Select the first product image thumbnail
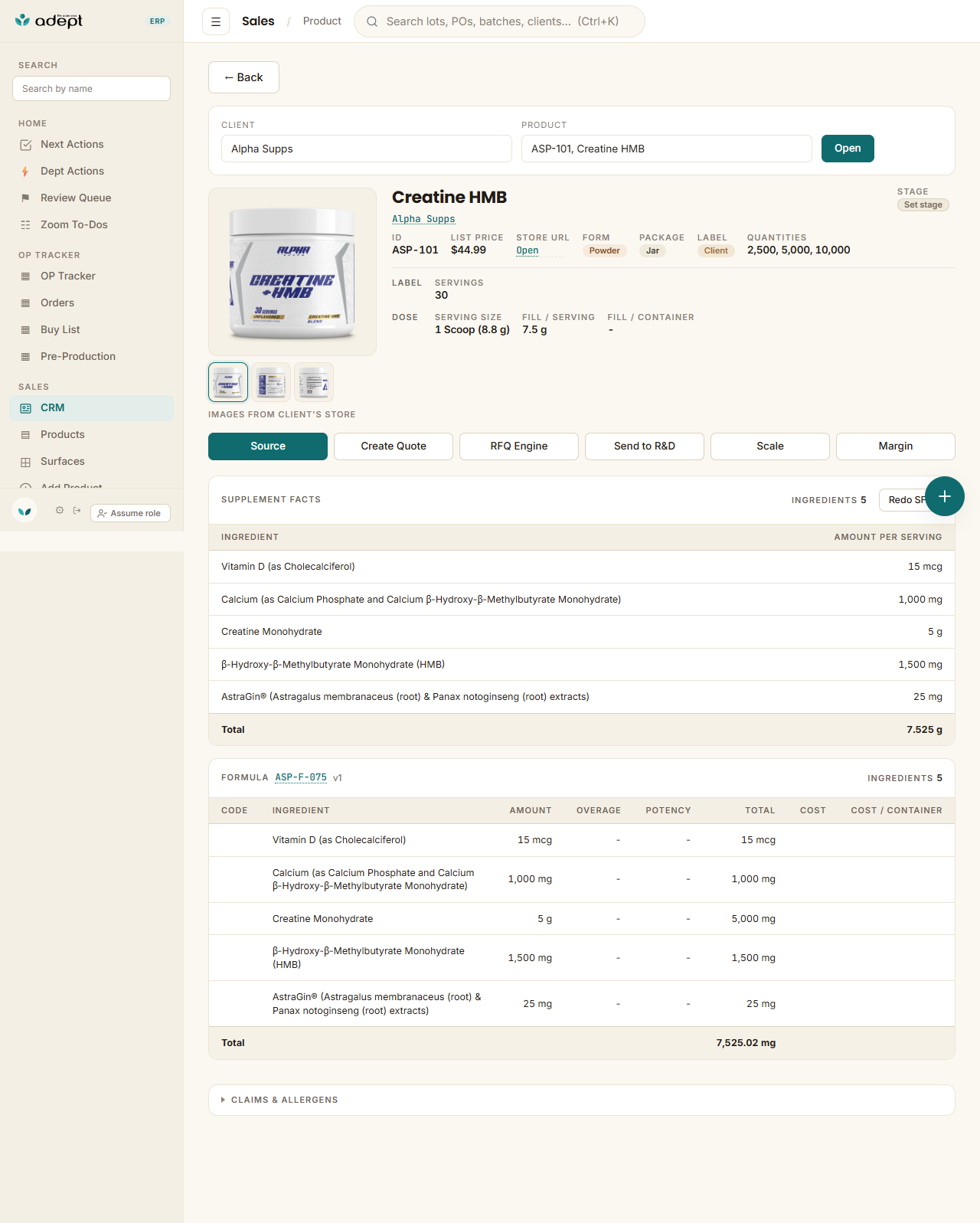 click(x=228, y=382)
